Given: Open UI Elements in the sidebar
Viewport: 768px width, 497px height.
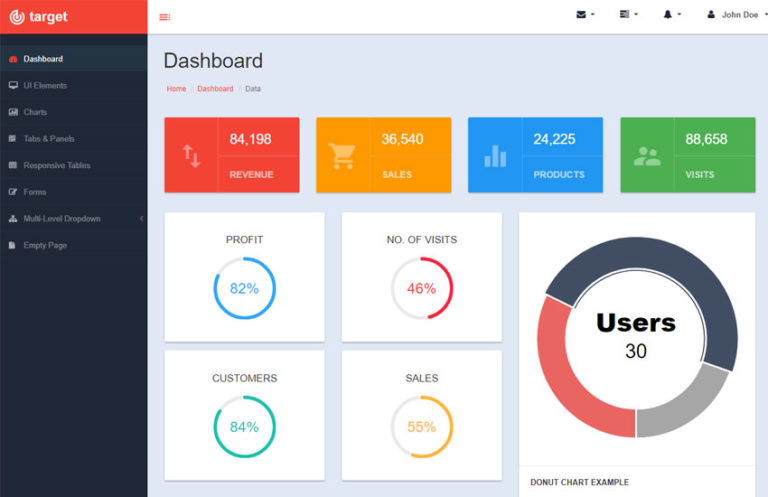Looking at the screenshot, I should (45, 86).
